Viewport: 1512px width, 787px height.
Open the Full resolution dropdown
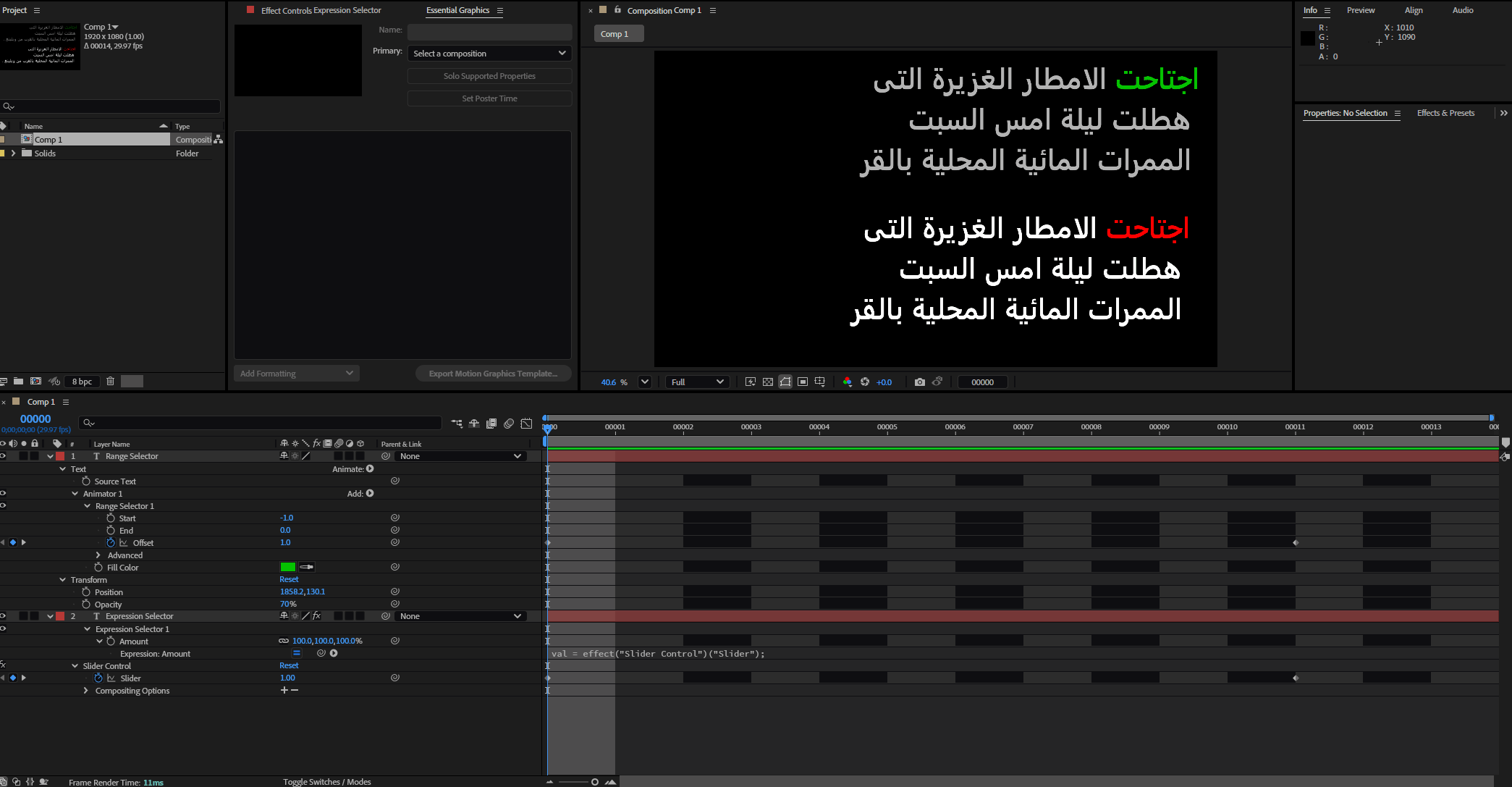tap(696, 382)
